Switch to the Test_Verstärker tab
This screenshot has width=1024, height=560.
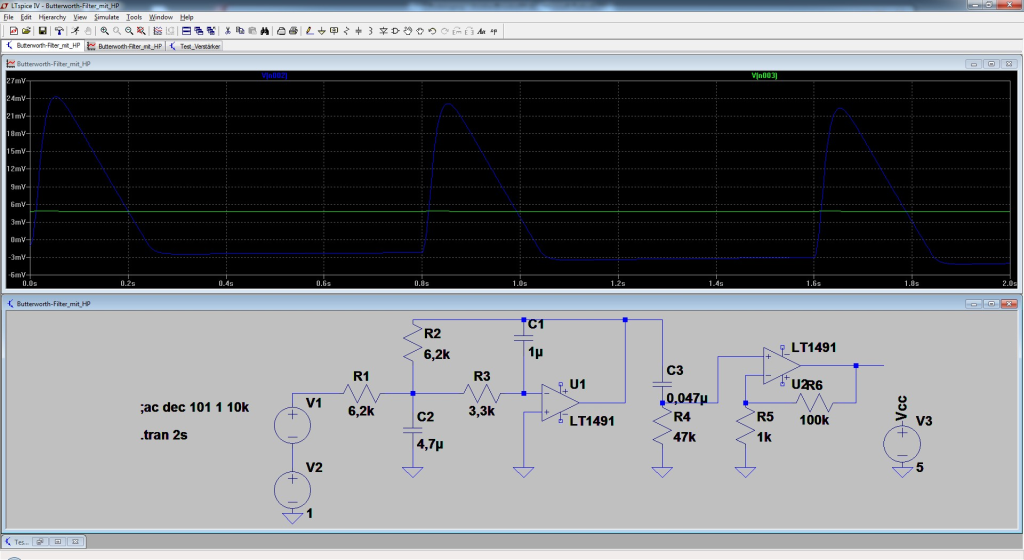coord(196,46)
